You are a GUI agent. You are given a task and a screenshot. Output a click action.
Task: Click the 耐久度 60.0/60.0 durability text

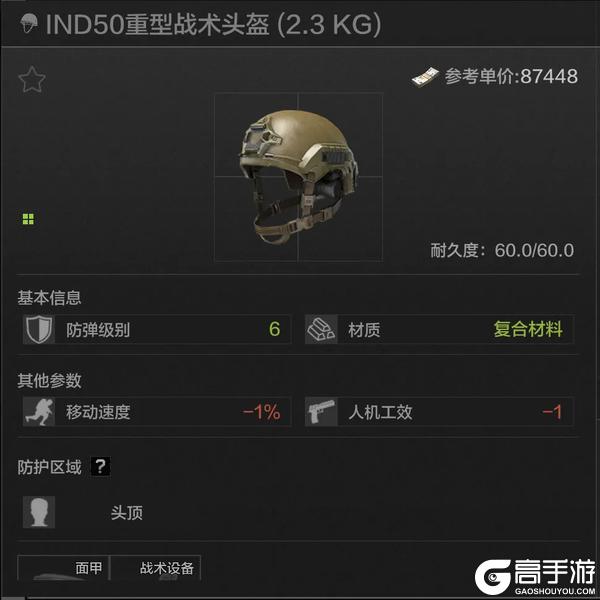(x=502, y=251)
